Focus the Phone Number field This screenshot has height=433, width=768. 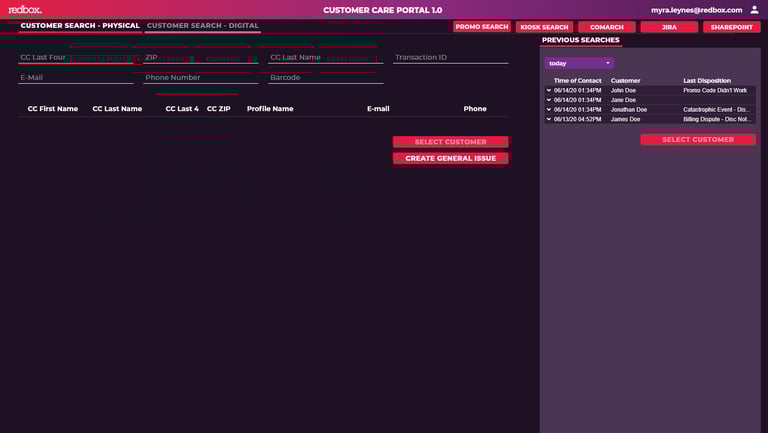tap(200, 77)
